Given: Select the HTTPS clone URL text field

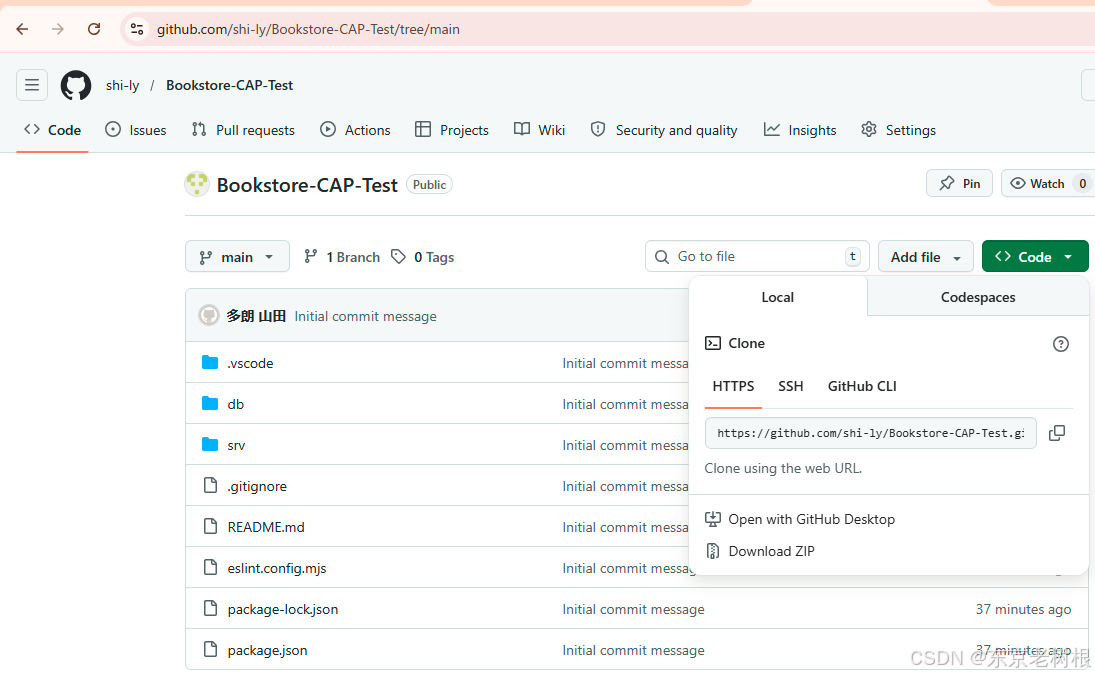Looking at the screenshot, I should [870, 433].
